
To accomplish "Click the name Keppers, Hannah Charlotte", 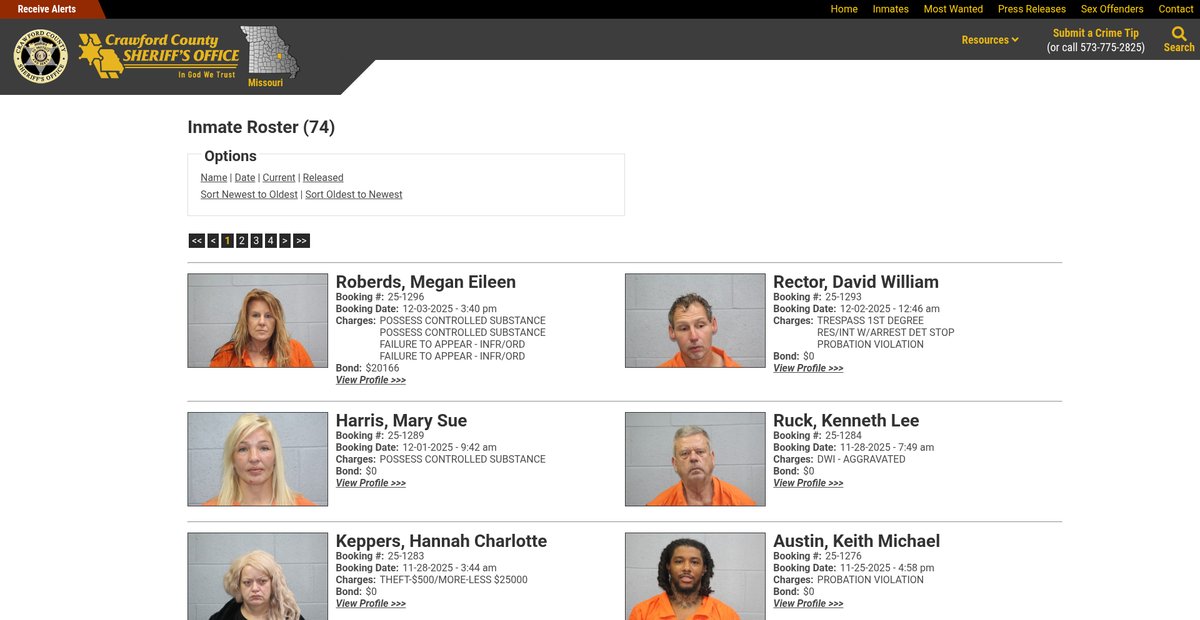I will (x=441, y=541).
